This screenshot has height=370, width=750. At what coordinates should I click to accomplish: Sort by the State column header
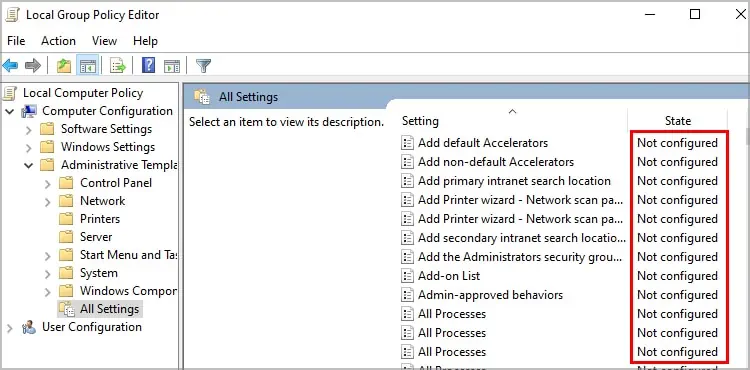click(x=677, y=120)
